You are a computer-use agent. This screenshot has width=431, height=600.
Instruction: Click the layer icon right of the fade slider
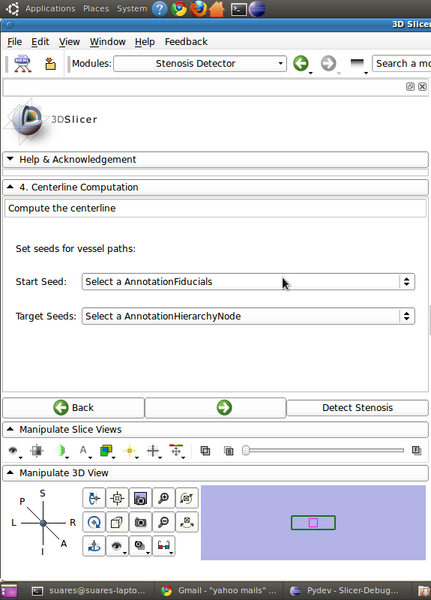tap(416, 450)
